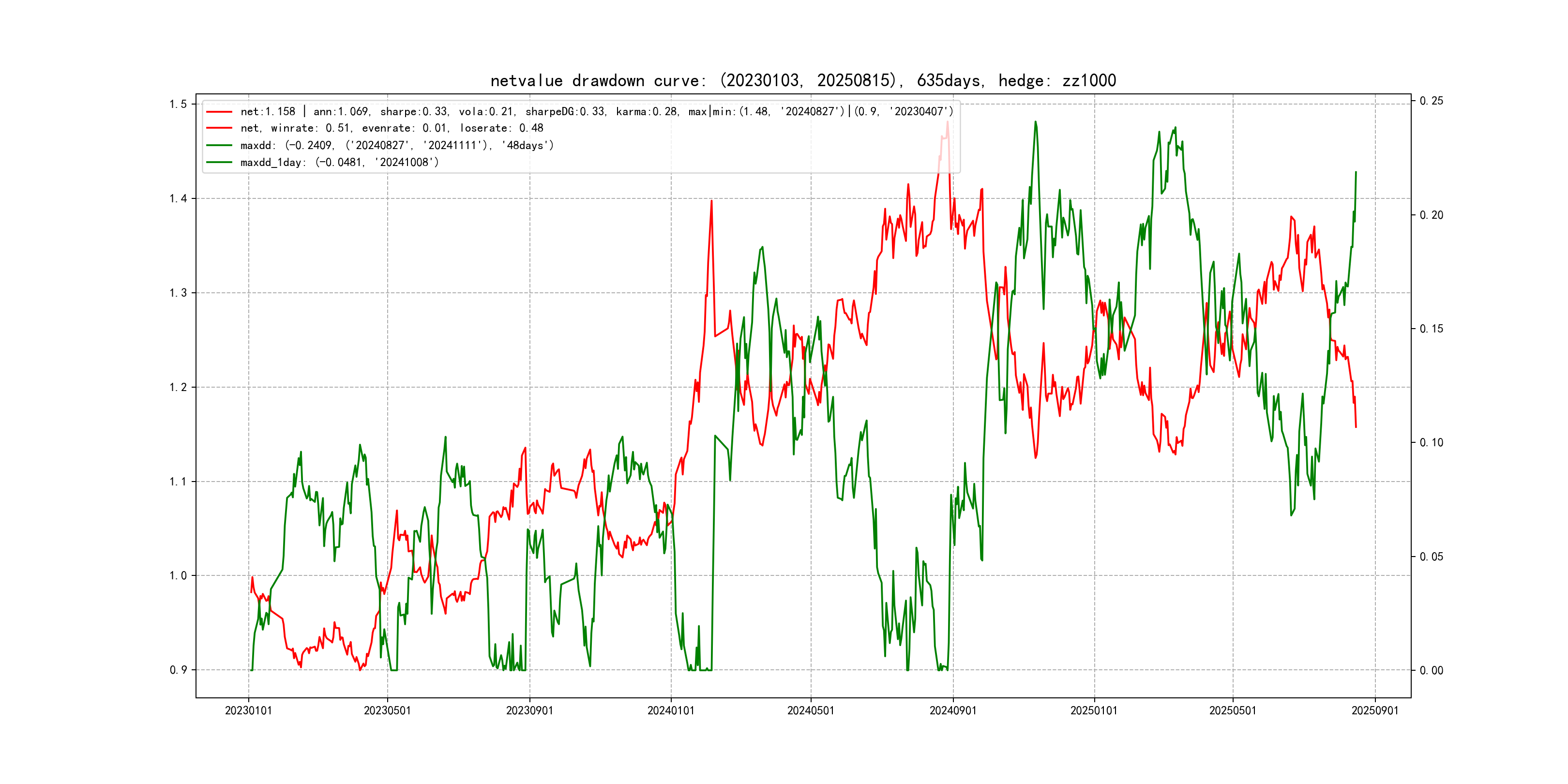Viewport: 1568px width, 784px height.
Task: Click right y-axis tick label 0.10
Action: click(x=1431, y=442)
